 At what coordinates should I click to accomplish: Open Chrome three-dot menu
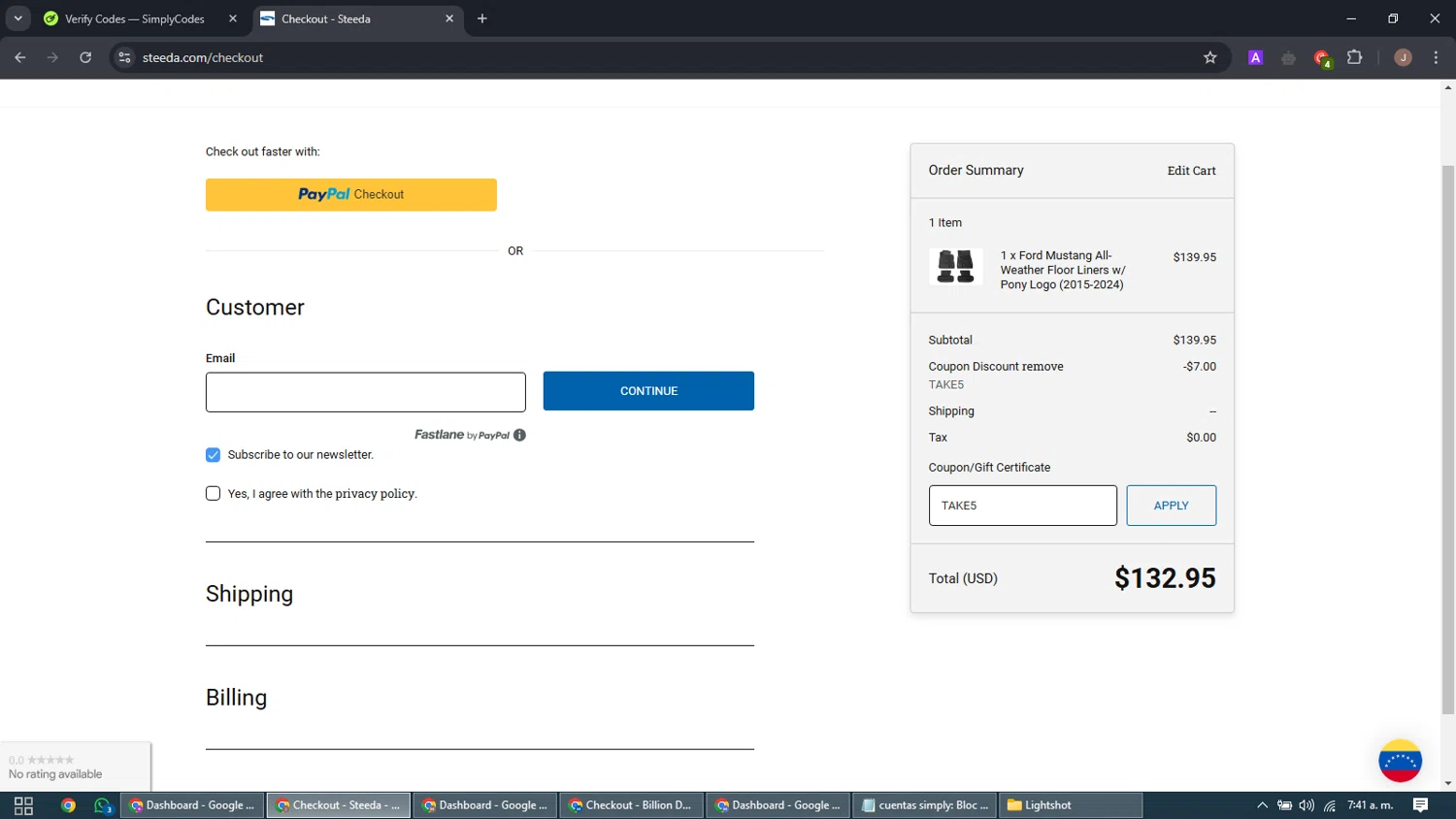click(x=1436, y=57)
